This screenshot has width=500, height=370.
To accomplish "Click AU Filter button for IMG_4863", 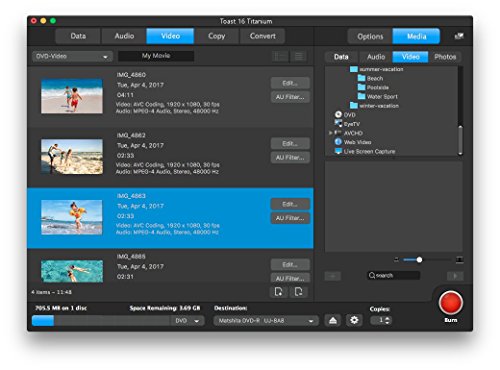I will pos(290,218).
